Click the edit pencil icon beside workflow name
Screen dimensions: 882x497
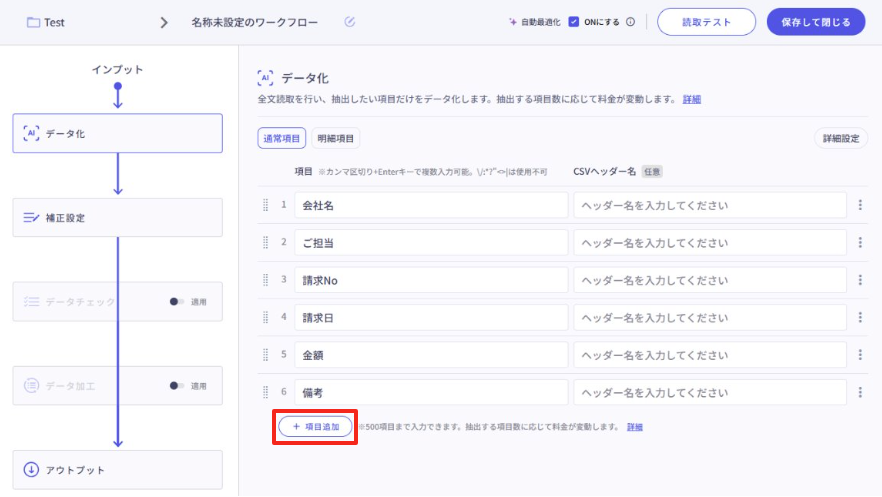coord(349,22)
